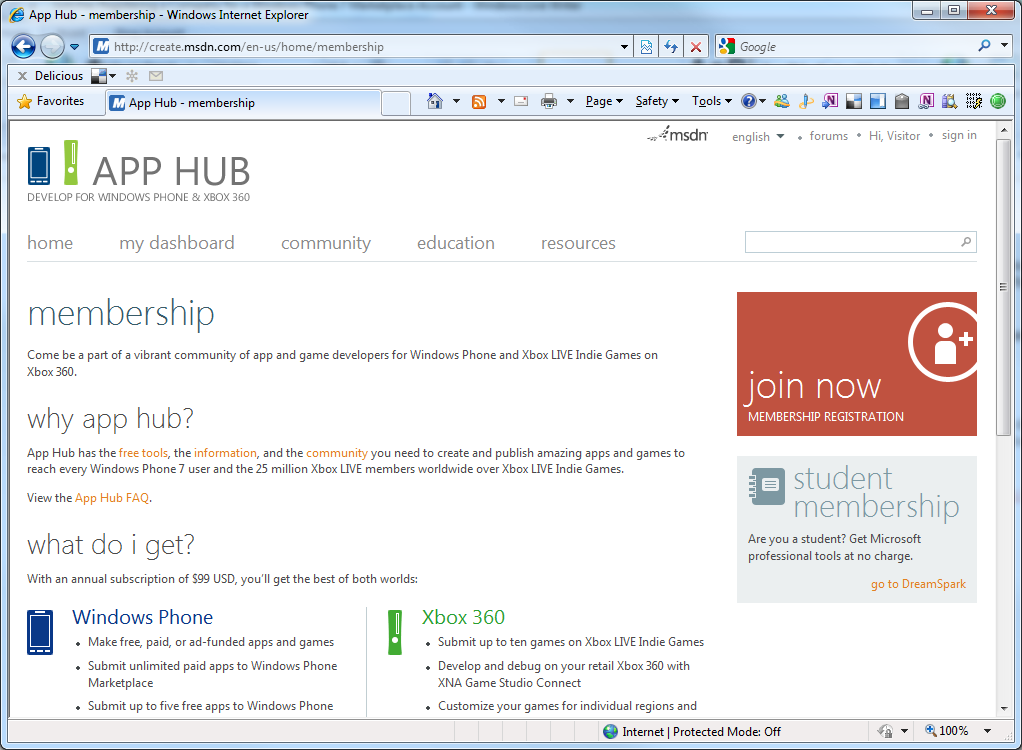
Task: Click the Windows Phone heading
Action: coord(143,617)
